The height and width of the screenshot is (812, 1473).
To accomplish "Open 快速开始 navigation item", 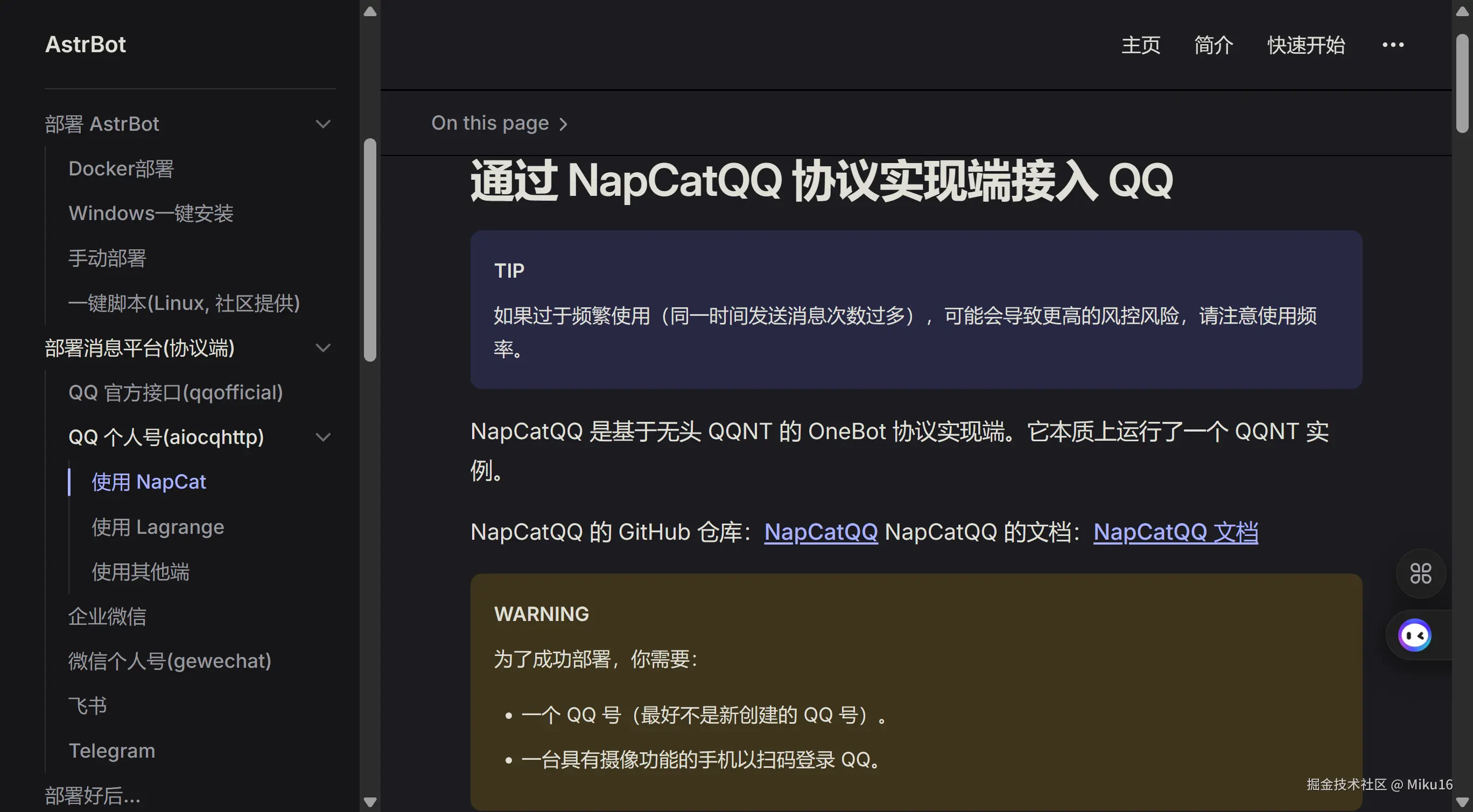I will point(1306,45).
